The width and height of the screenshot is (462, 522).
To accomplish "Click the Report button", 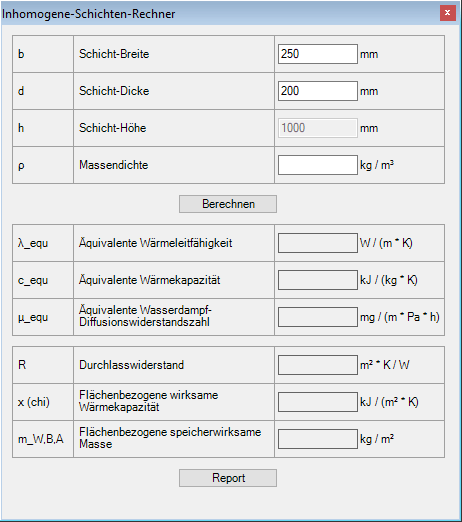I will click(228, 478).
